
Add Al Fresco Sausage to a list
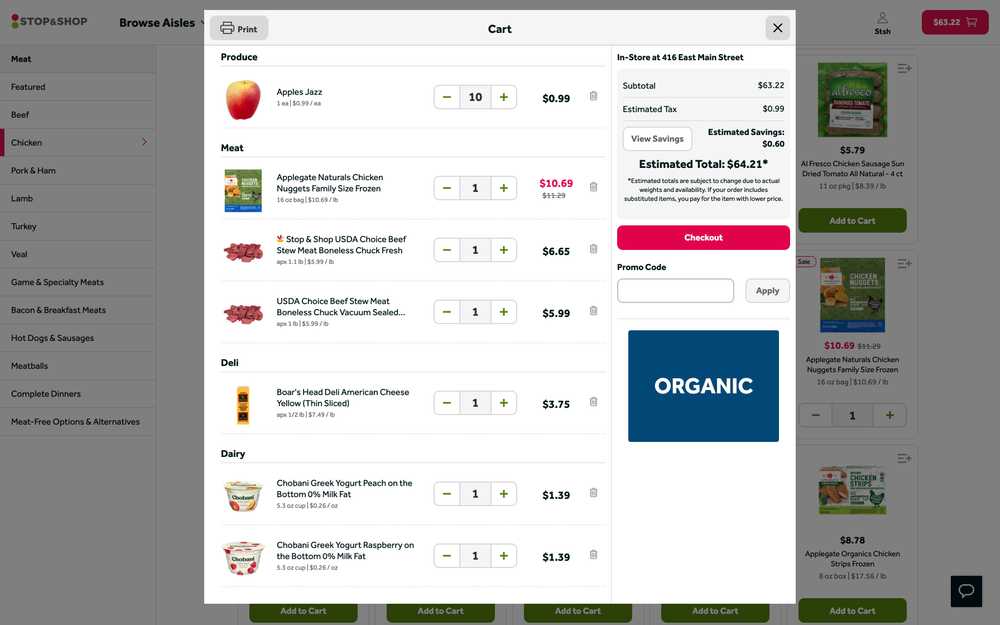(x=904, y=69)
